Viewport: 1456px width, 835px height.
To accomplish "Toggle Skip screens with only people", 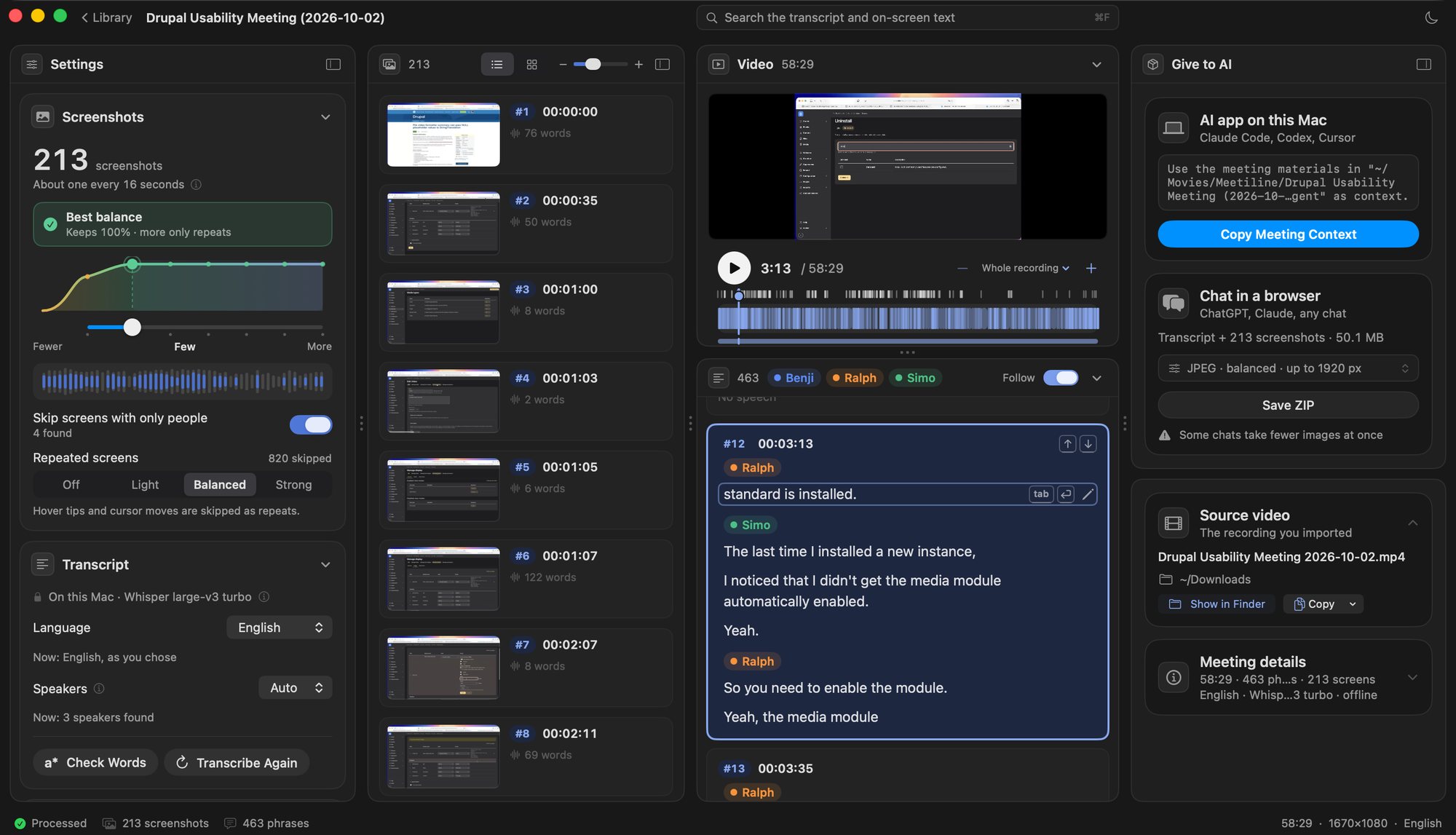I will point(311,424).
